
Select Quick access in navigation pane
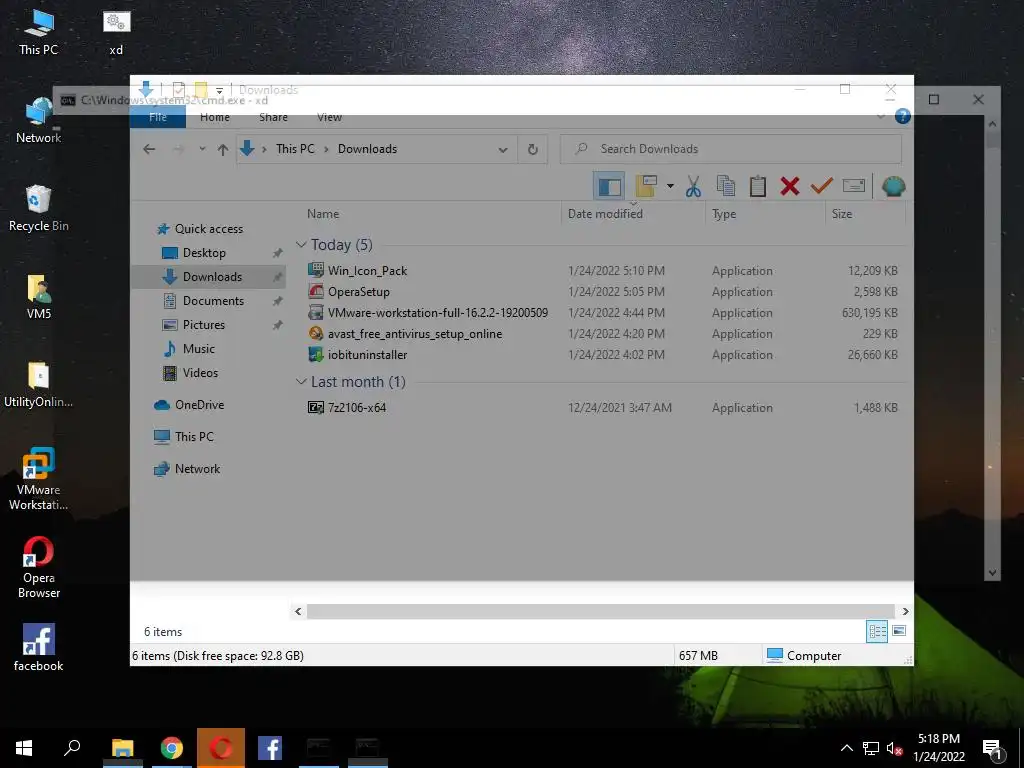pos(208,229)
